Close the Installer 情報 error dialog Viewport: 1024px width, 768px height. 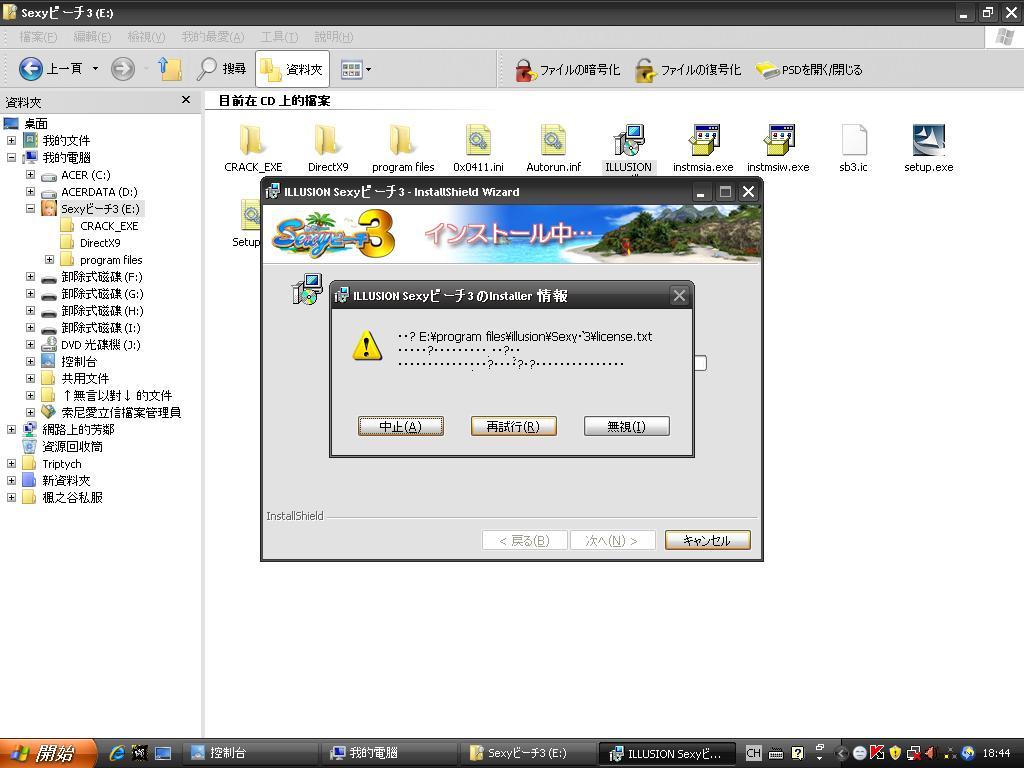679,295
